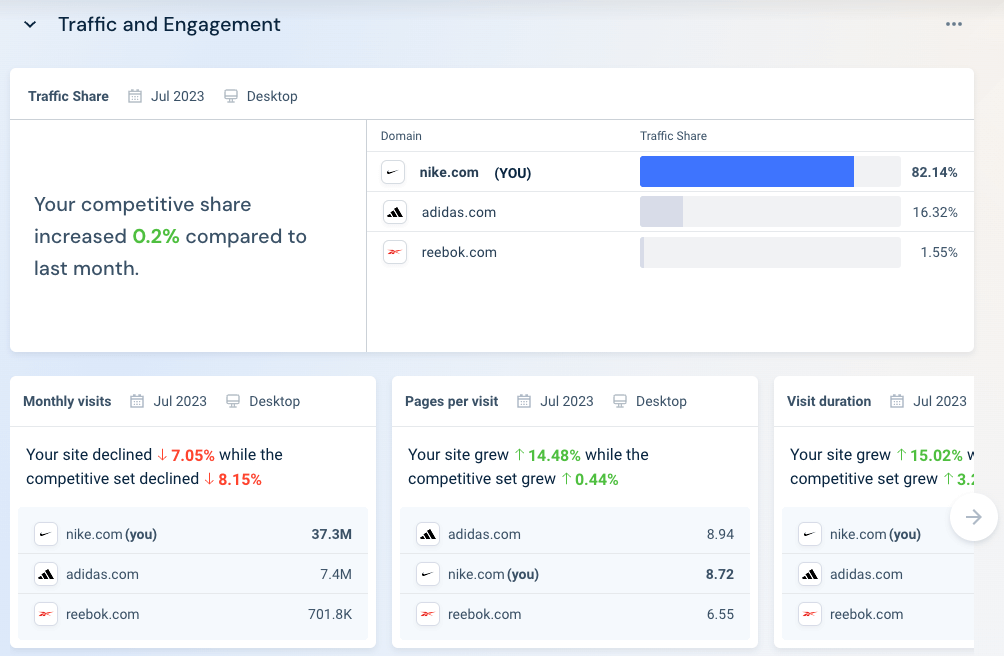The height and width of the screenshot is (656, 1004).
Task: Click the adidas.com logo in Traffic Share table
Action: [395, 212]
